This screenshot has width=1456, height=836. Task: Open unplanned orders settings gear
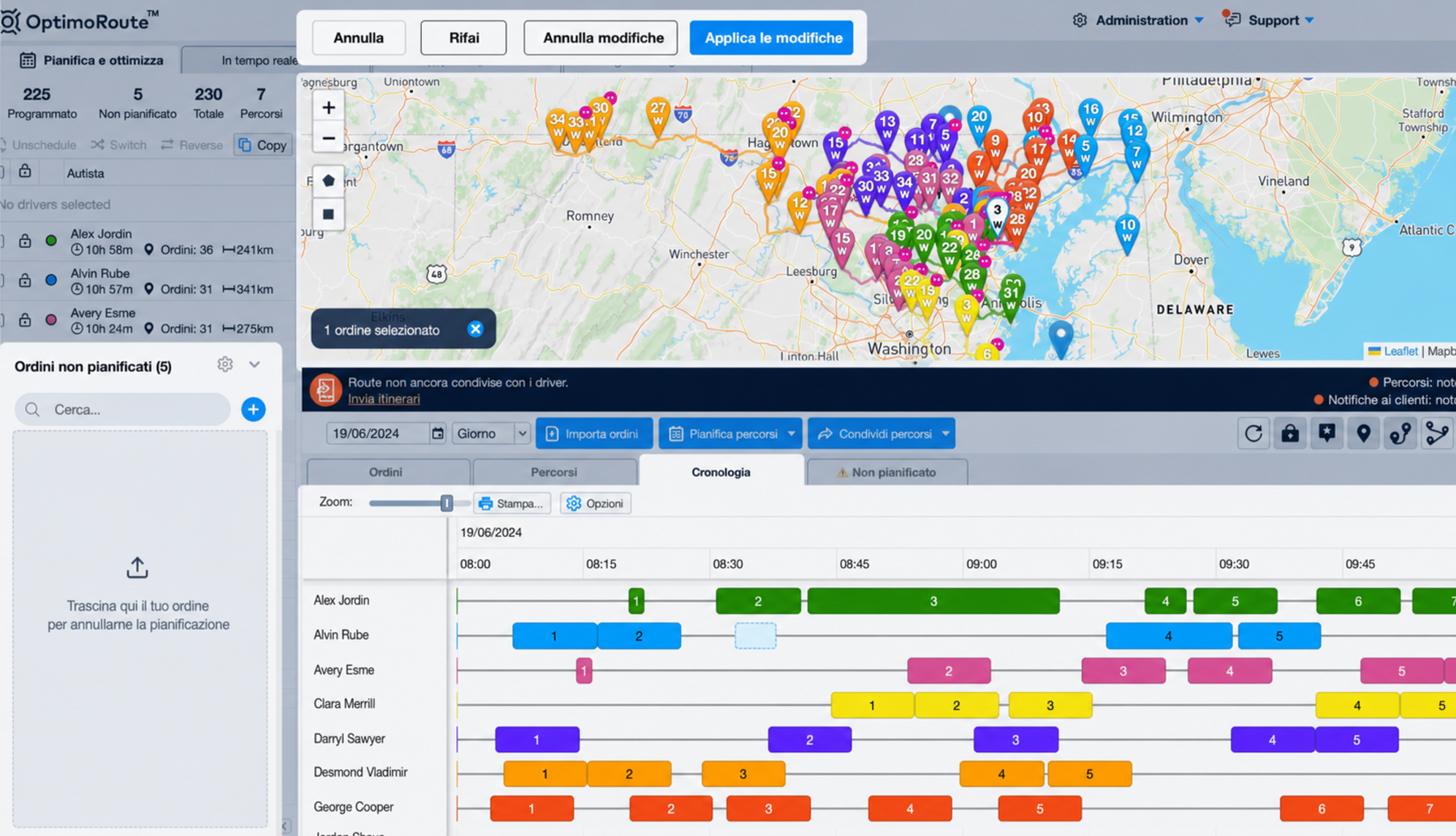point(225,364)
